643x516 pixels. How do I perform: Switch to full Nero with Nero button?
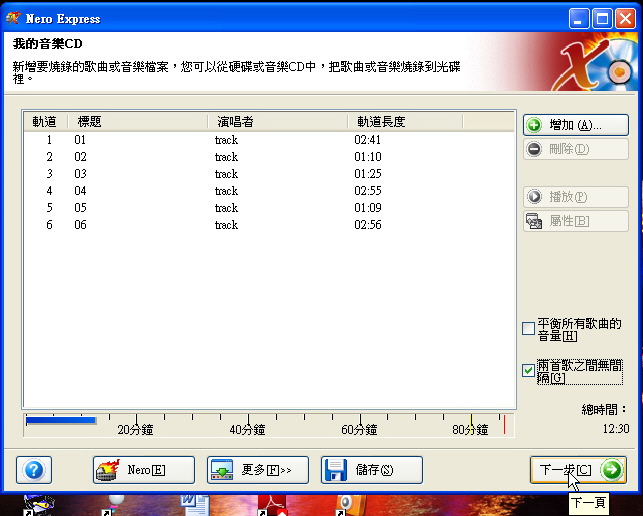[129, 470]
